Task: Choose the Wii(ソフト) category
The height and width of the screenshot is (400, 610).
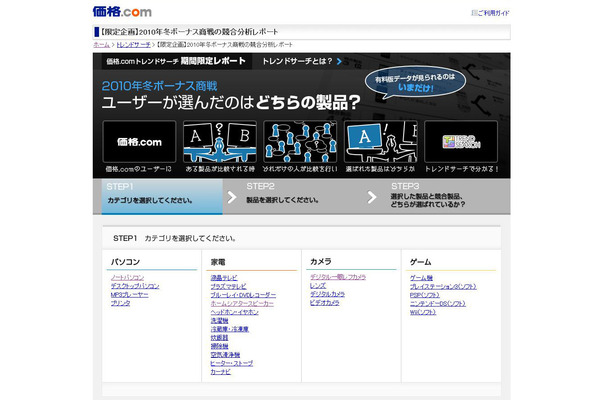Action: coord(423,312)
